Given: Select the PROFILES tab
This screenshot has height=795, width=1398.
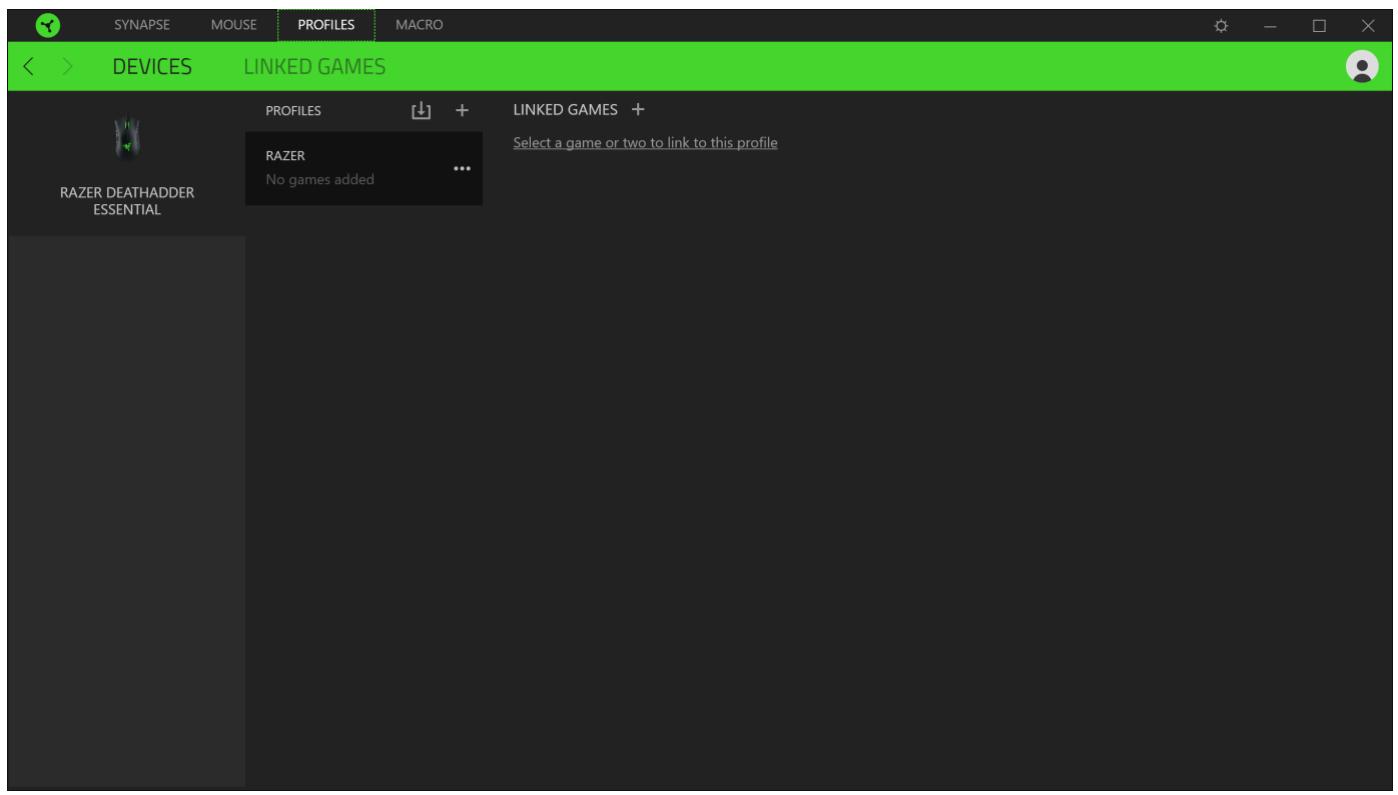Looking at the screenshot, I should pos(326,23).
